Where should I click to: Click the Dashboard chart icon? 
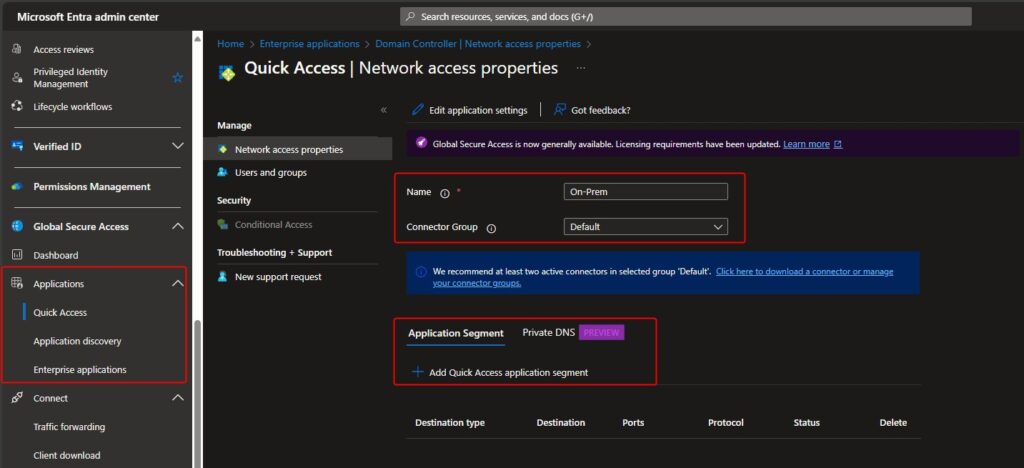(x=18, y=255)
